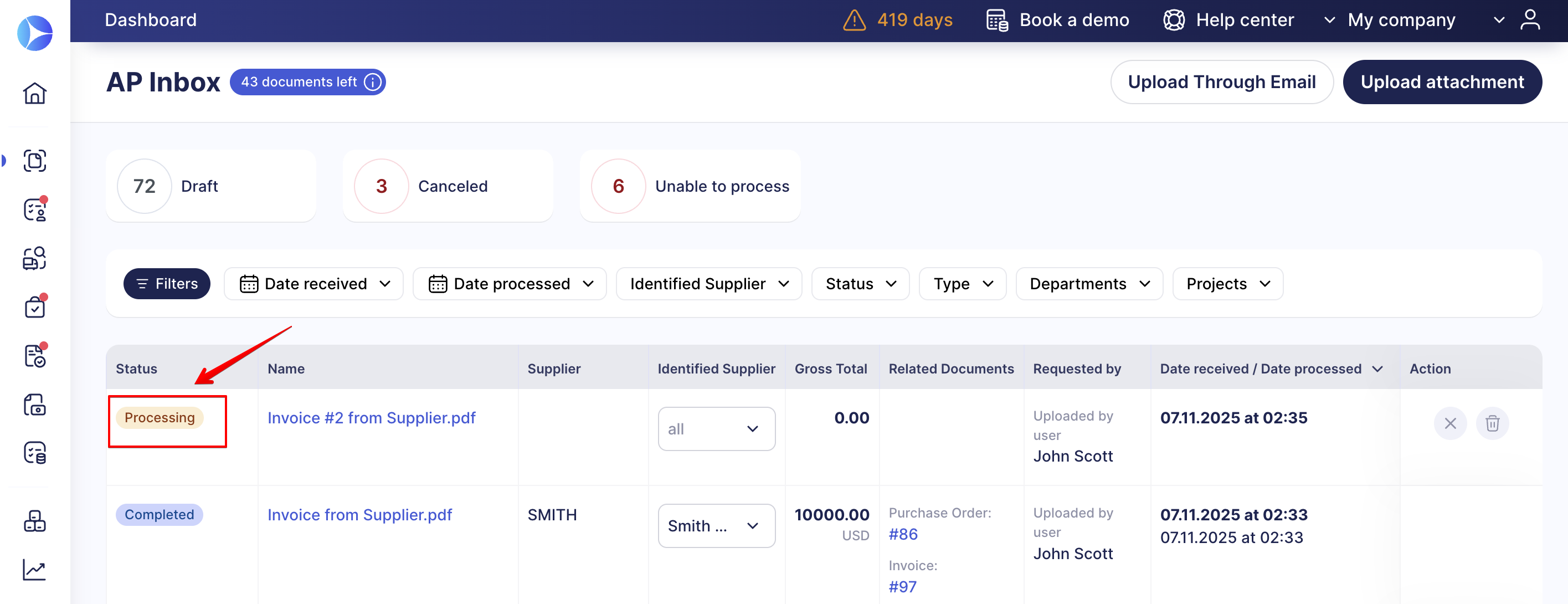Open the AP Inbox scan icon in sidebar
This screenshot has width=1568, height=604.
[35, 161]
